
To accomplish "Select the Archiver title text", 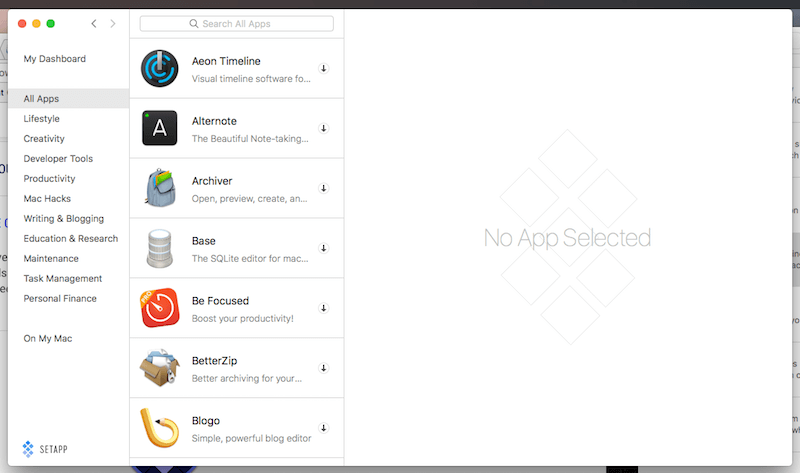I will (x=212, y=181).
